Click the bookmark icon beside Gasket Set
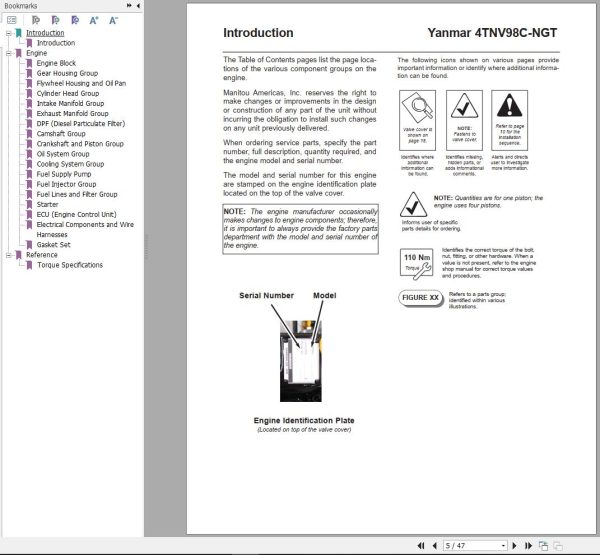This screenshot has width=600, height=555. pyautogui.click(x=29, y=245)
